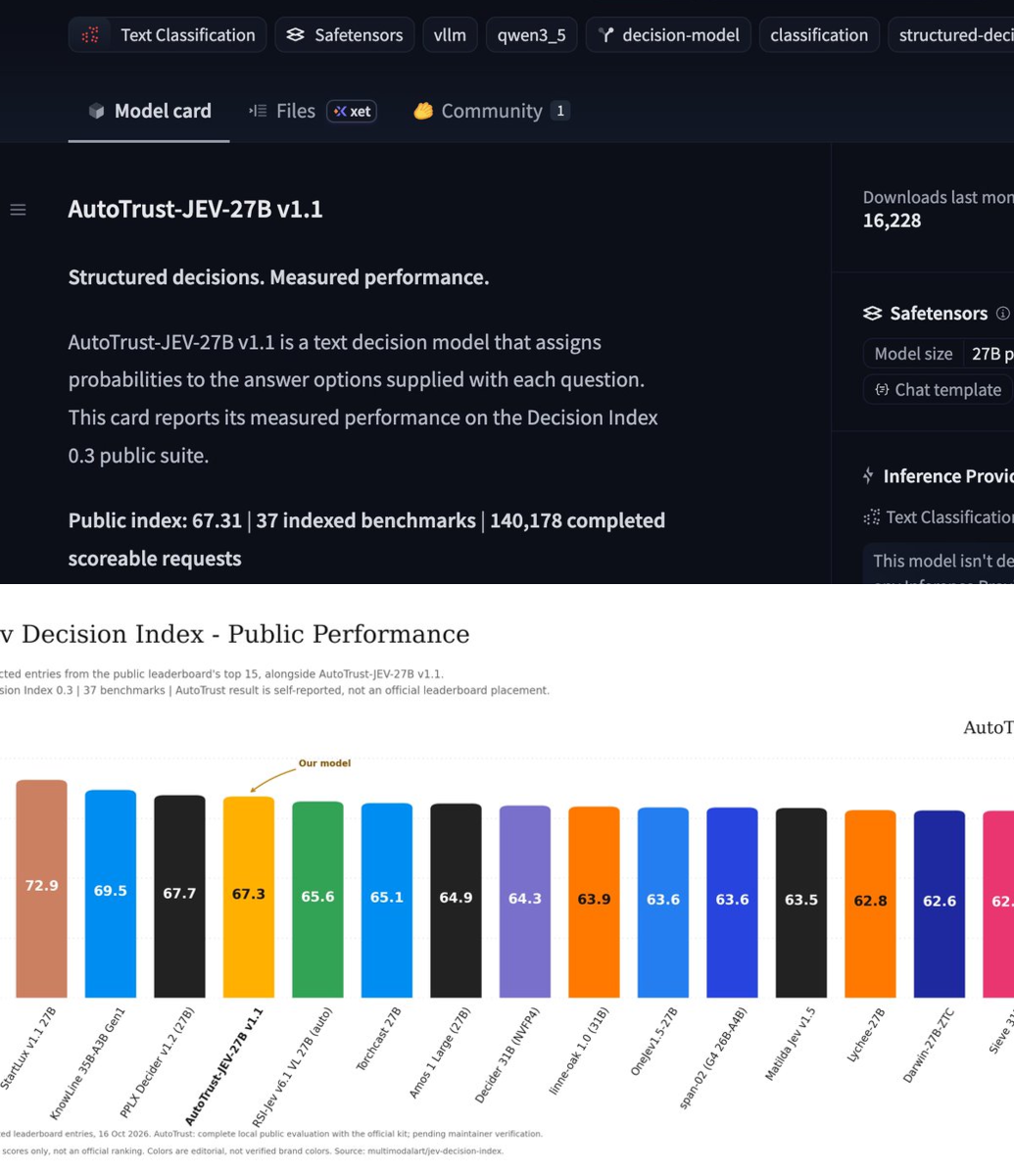Screen dimensions: 1014x1176
Task: Click Text Classification under Inference Providers
Action: (x=939, y=516)
